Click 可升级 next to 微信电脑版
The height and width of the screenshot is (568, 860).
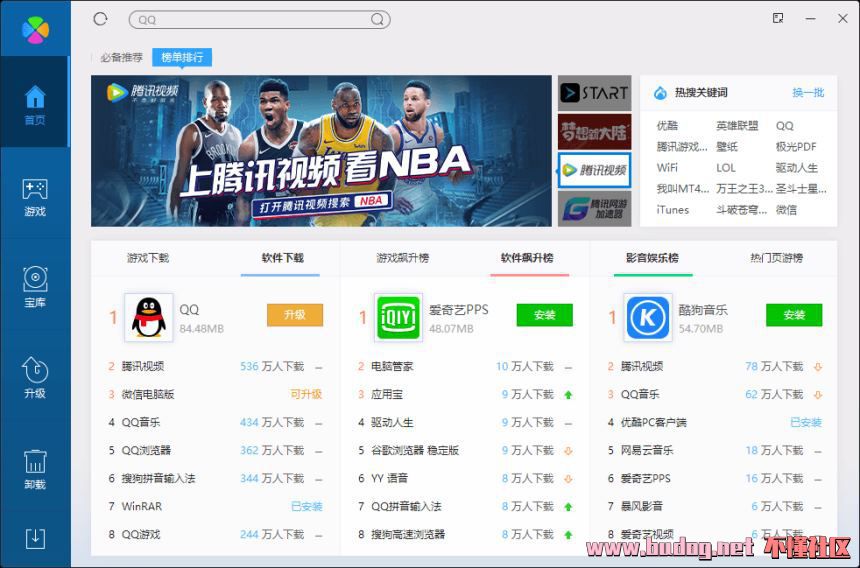[x=306, y=394]
